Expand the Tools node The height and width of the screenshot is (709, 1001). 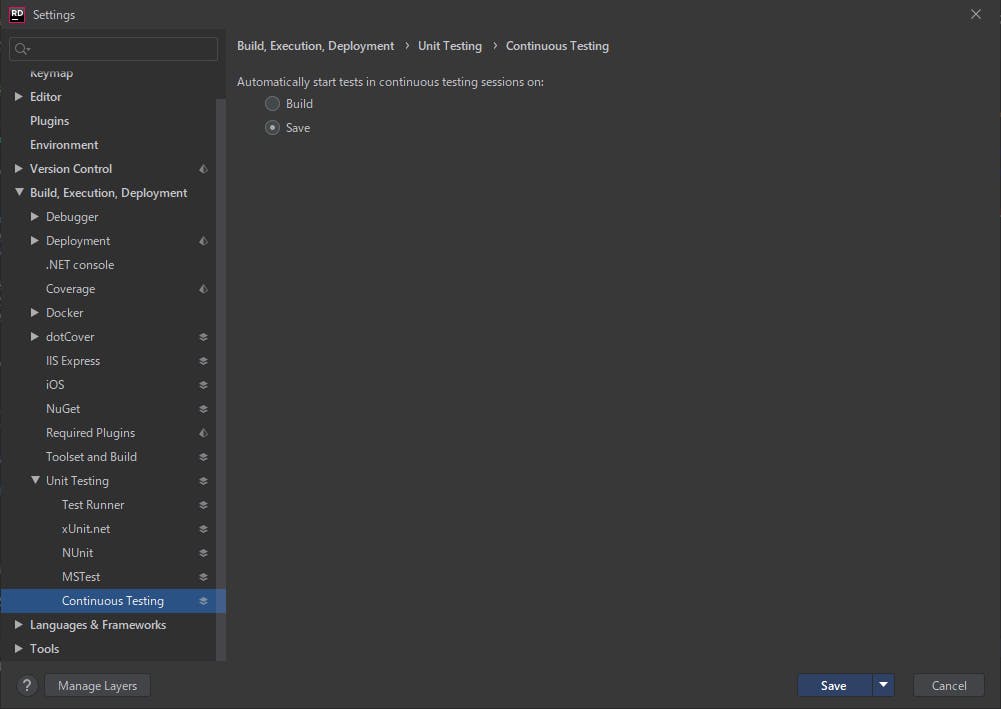point(19,648)
